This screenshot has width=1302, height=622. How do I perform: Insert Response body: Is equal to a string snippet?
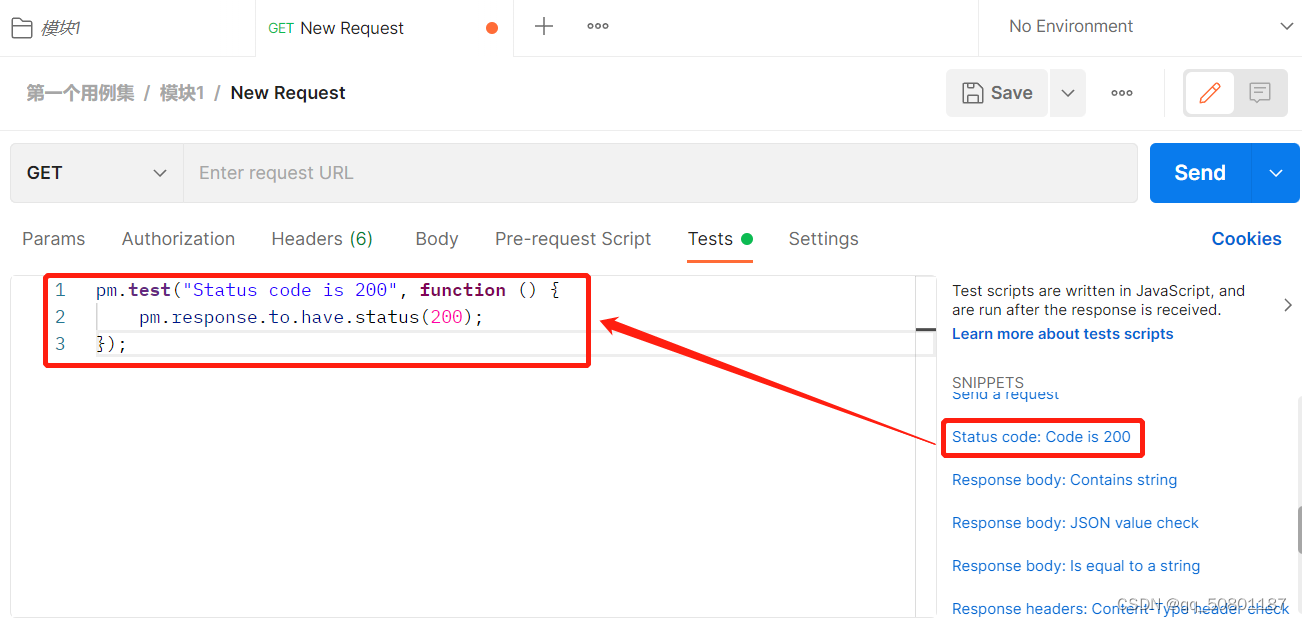(x=1076, y=566)
